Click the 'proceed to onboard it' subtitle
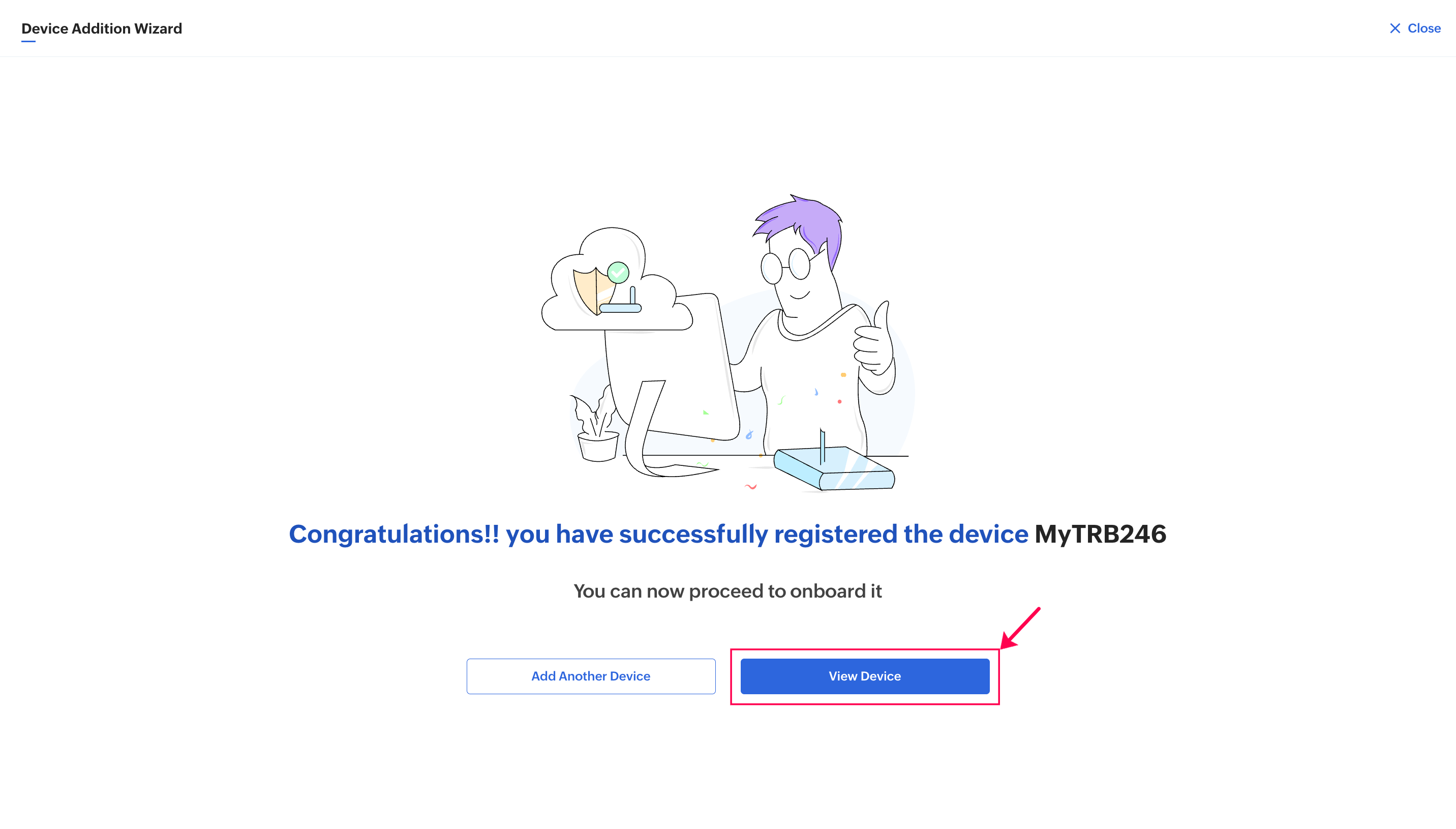 coord(727,591)
